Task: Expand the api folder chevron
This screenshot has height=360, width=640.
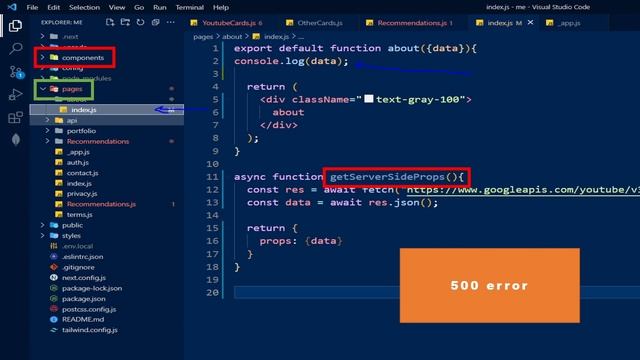Action: point(47,120)
